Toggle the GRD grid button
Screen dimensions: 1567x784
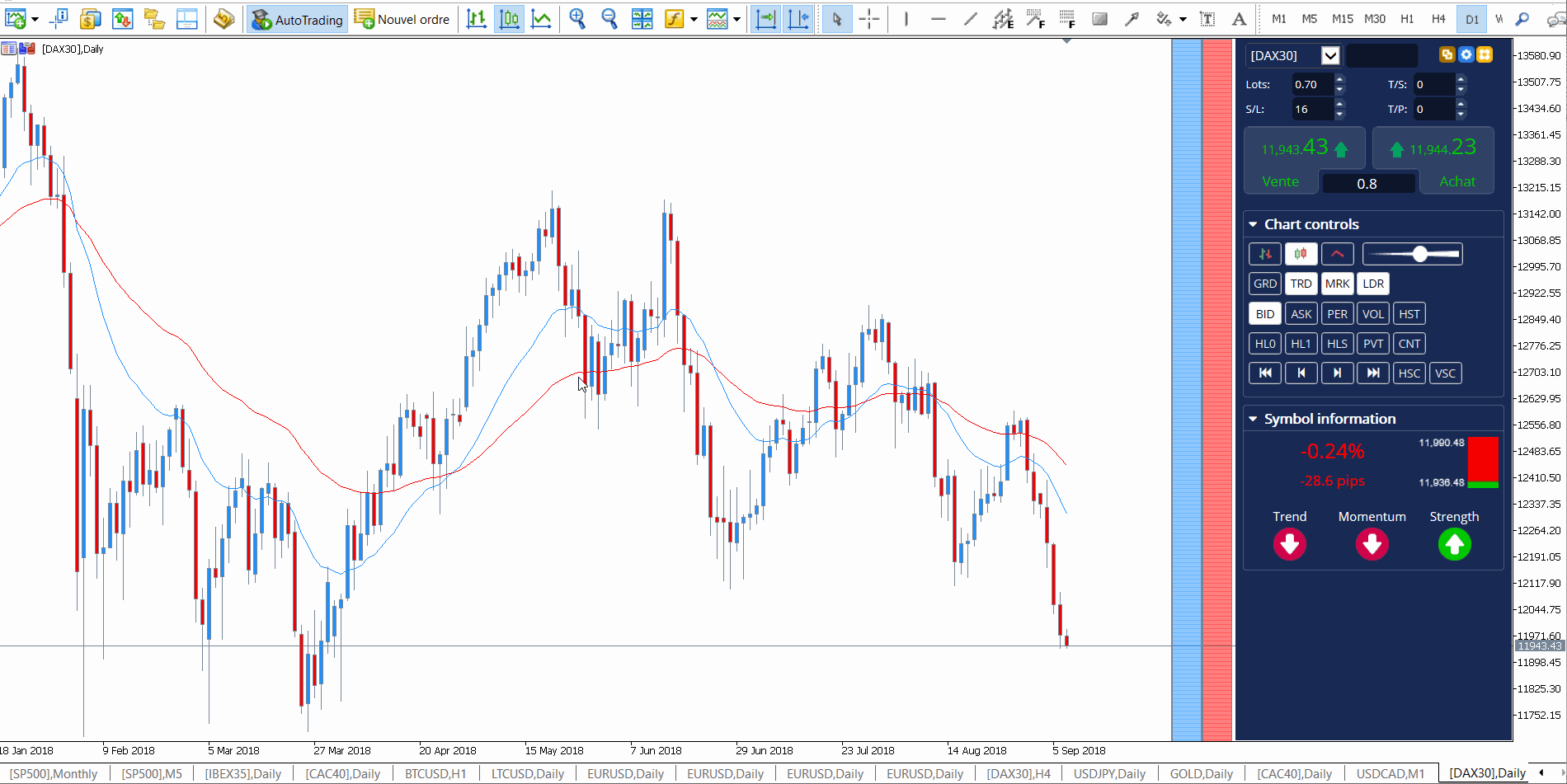tap(1265, 284)
